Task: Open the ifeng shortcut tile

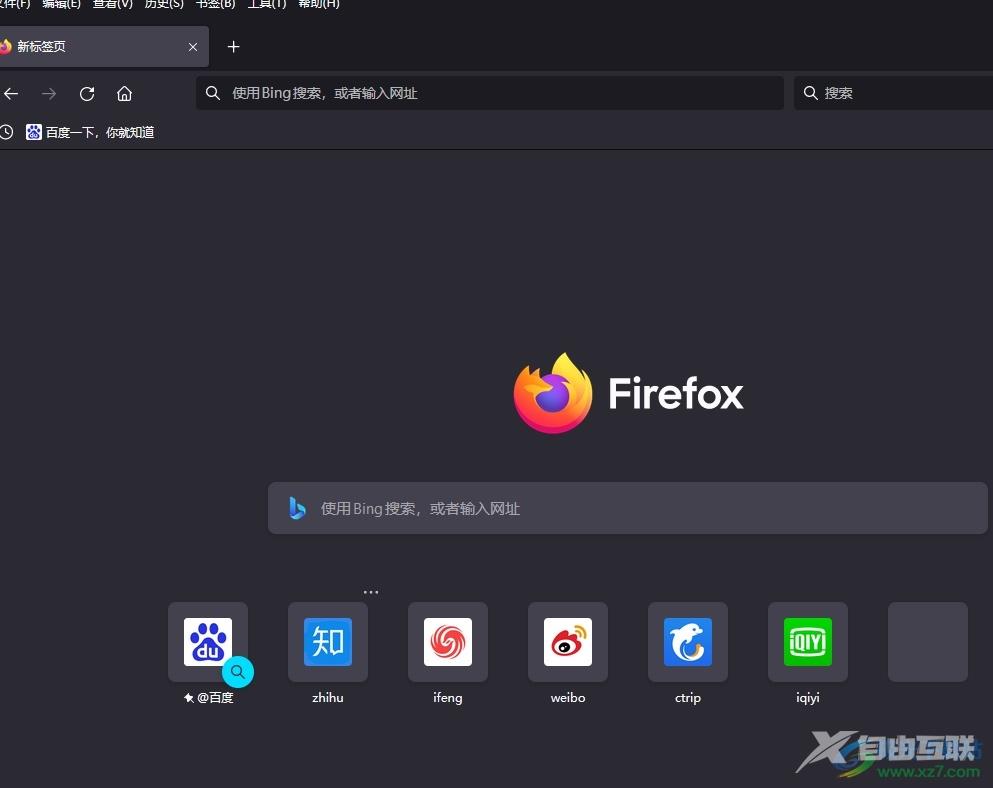Action: (448, 642)
